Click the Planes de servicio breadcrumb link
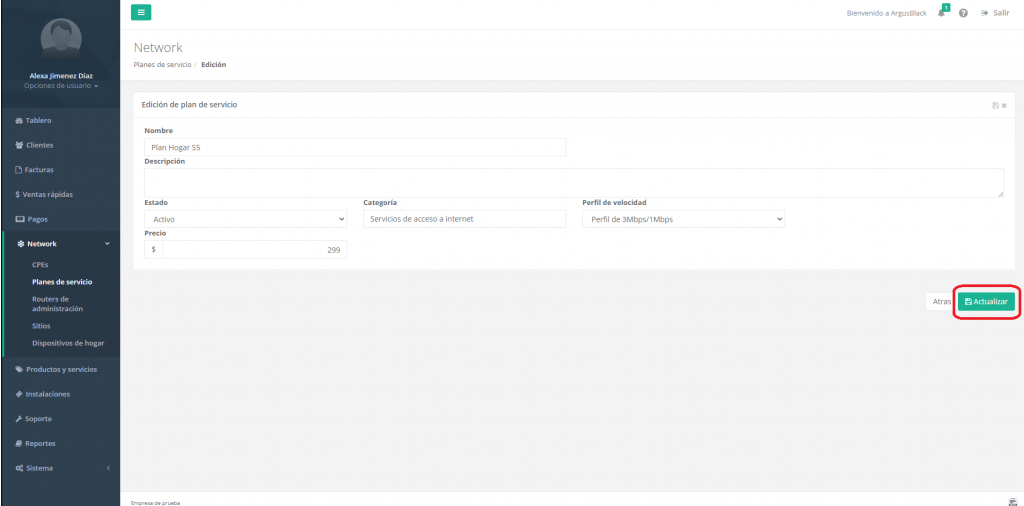The width and height of the screenshot is (1024, 506). [x=162, y=64]
